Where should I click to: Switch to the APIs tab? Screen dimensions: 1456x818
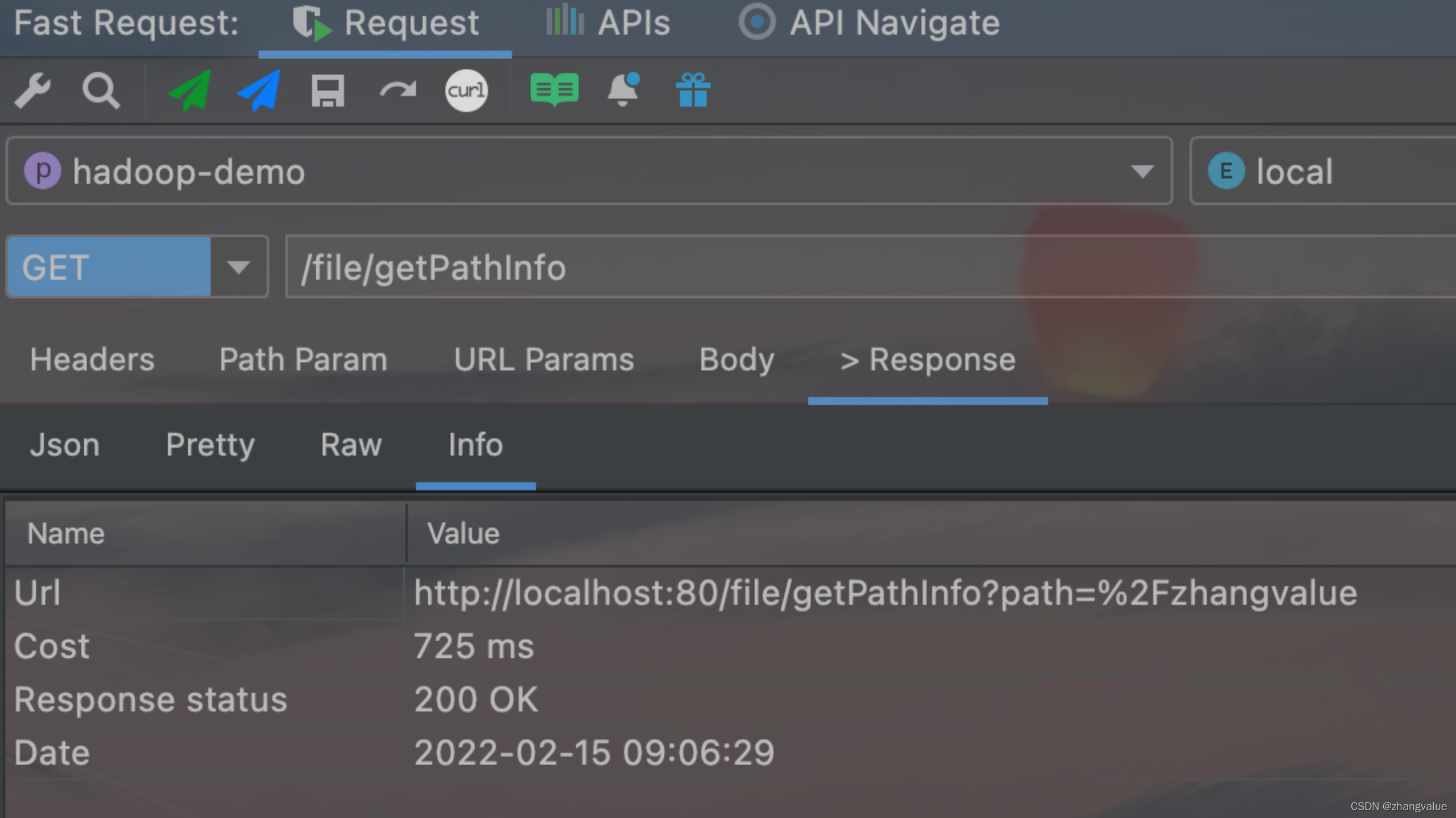tap(609, 24)
